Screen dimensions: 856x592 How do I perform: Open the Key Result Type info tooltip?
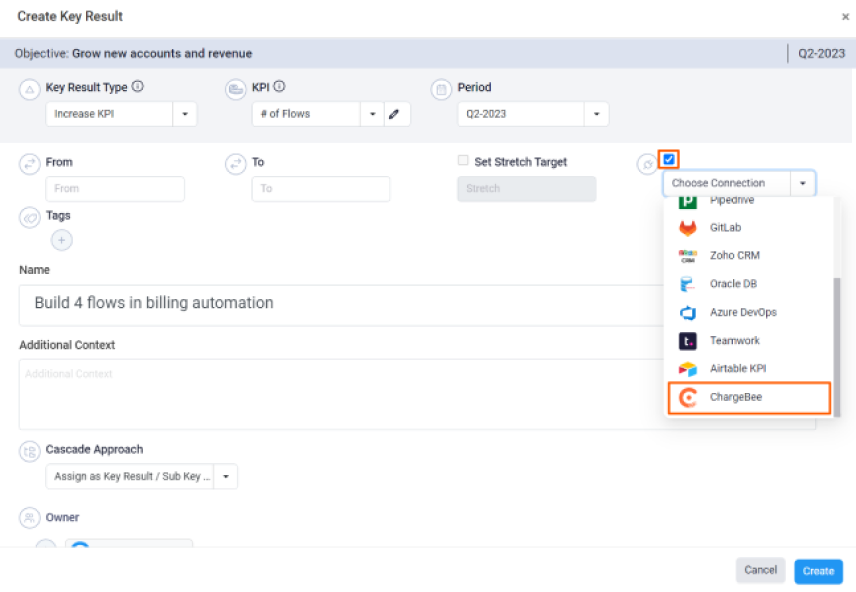[x=138, y=86]
